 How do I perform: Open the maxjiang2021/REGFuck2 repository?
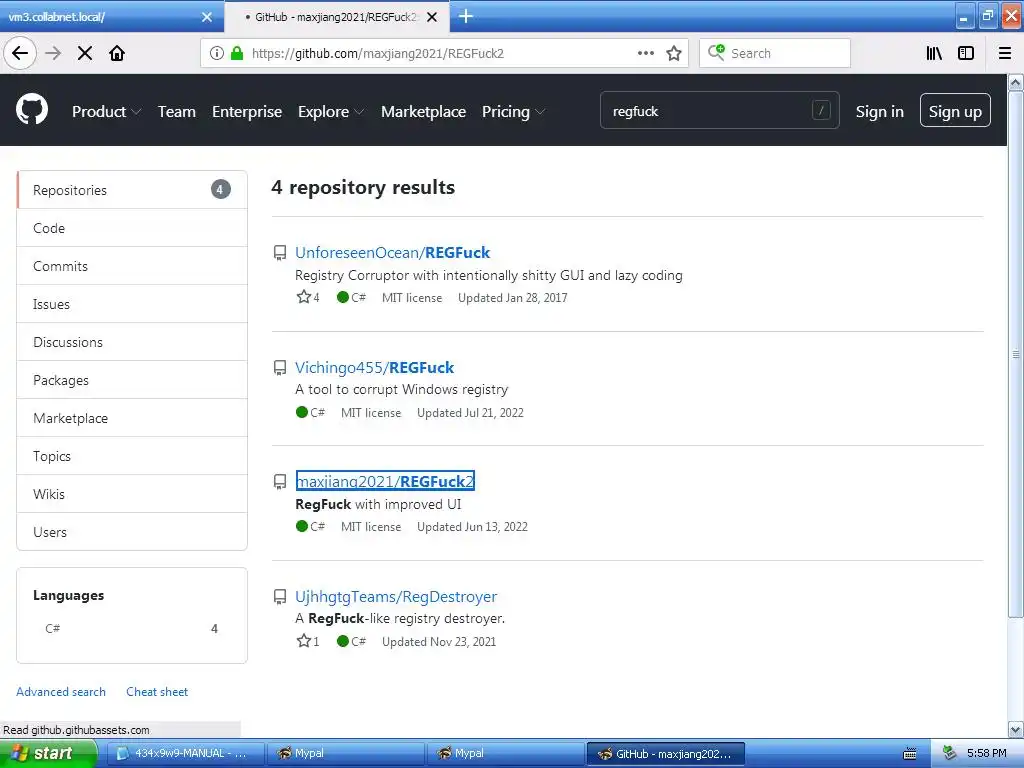tap(385, 481)
